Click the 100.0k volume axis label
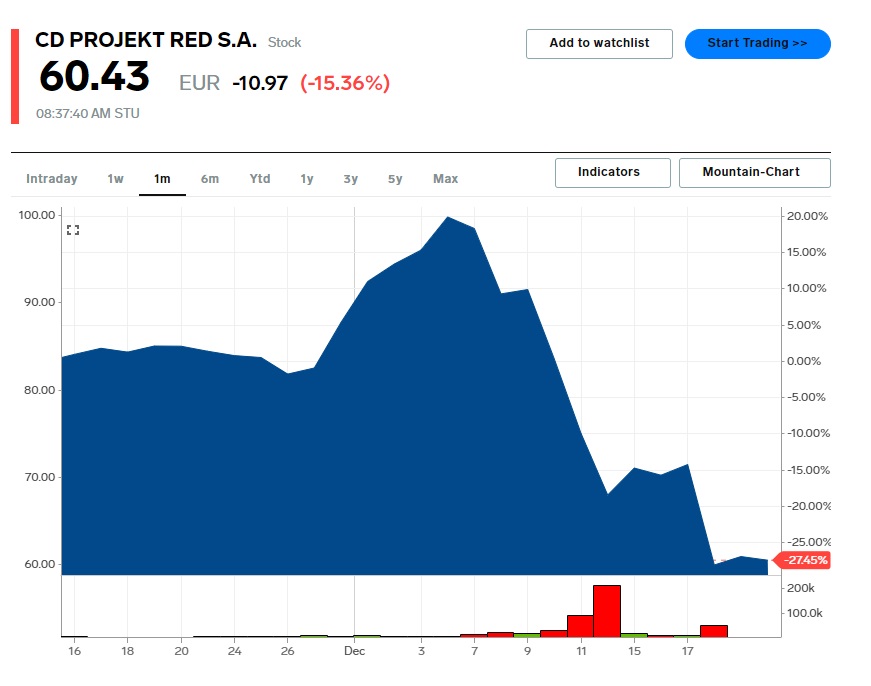This screenshot has height=686, width=871. click(805, 613)
